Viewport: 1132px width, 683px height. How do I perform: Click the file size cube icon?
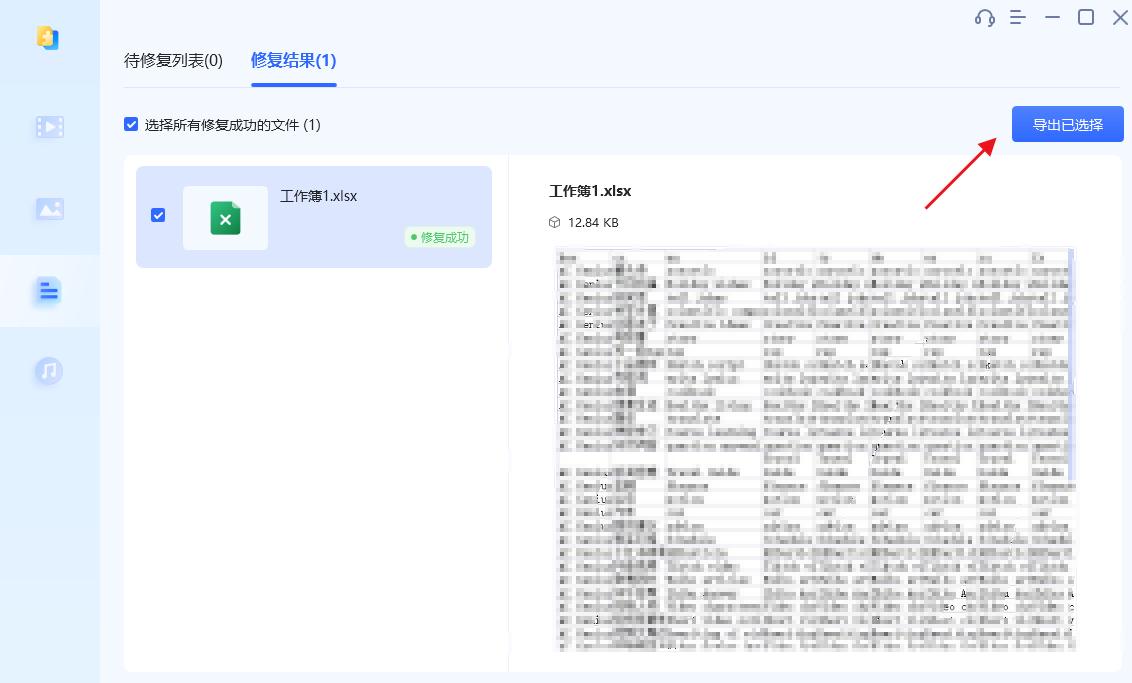coord(556,222)
